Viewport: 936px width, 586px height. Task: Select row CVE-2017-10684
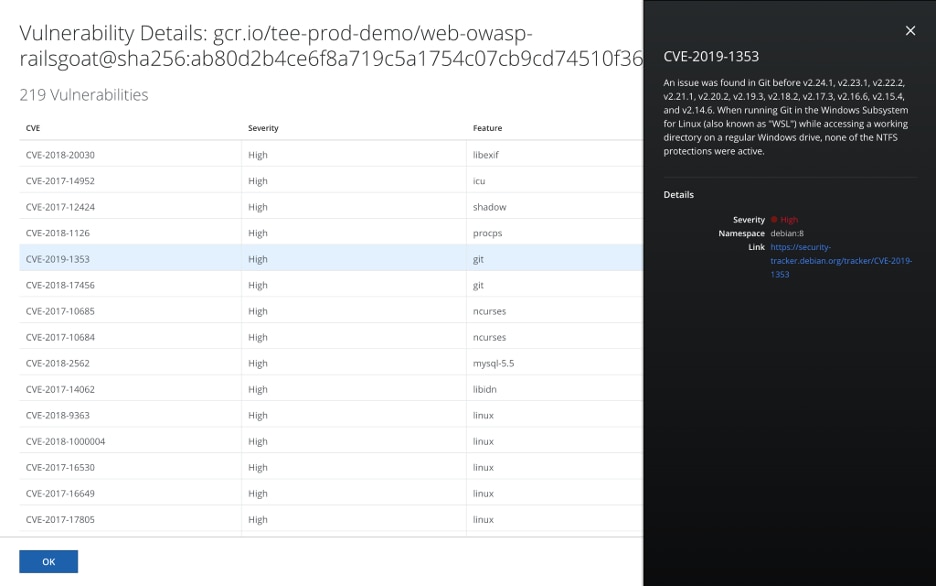(331, 337)
